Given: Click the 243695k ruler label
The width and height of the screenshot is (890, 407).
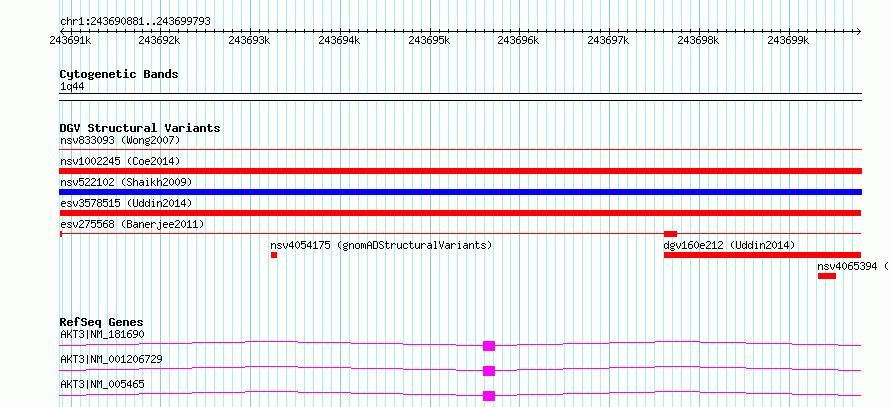Looking at the screenshot, I should pos(430,40).
